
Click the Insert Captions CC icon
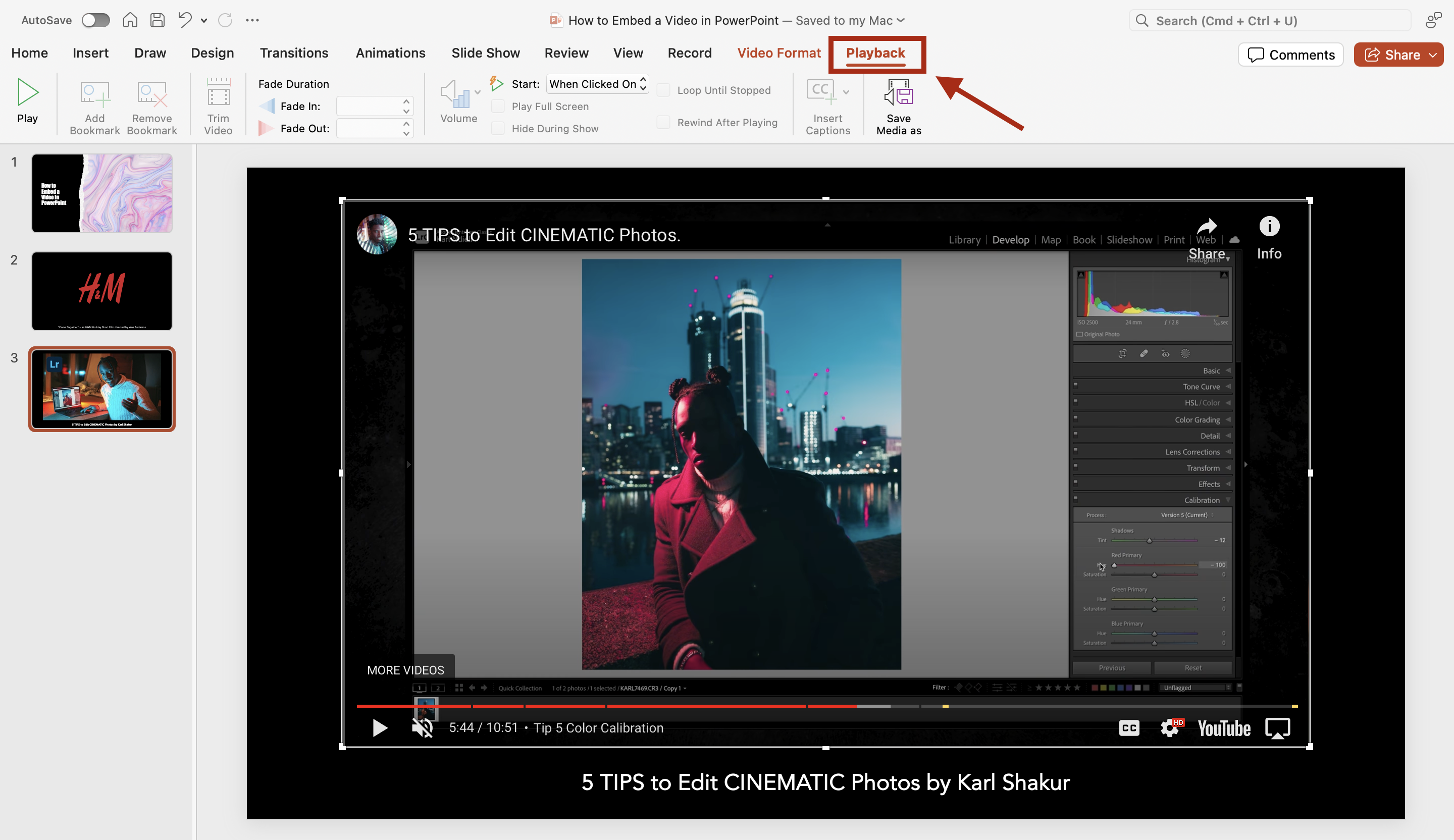click(821, 92)
